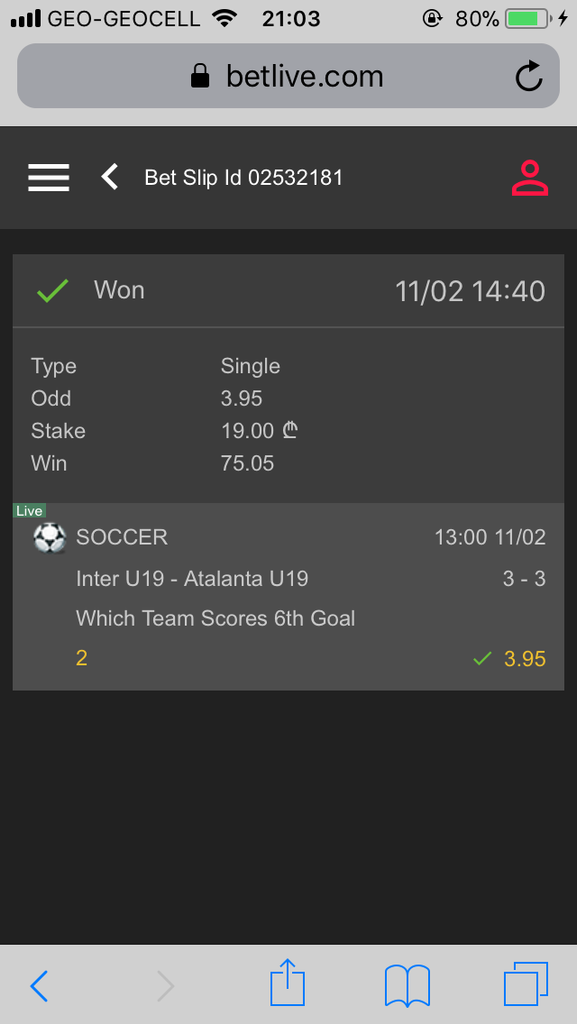Tap the Which Team Scores 6th Goal market
Screen dimensions: 577x1024
(x=215, y=618)
